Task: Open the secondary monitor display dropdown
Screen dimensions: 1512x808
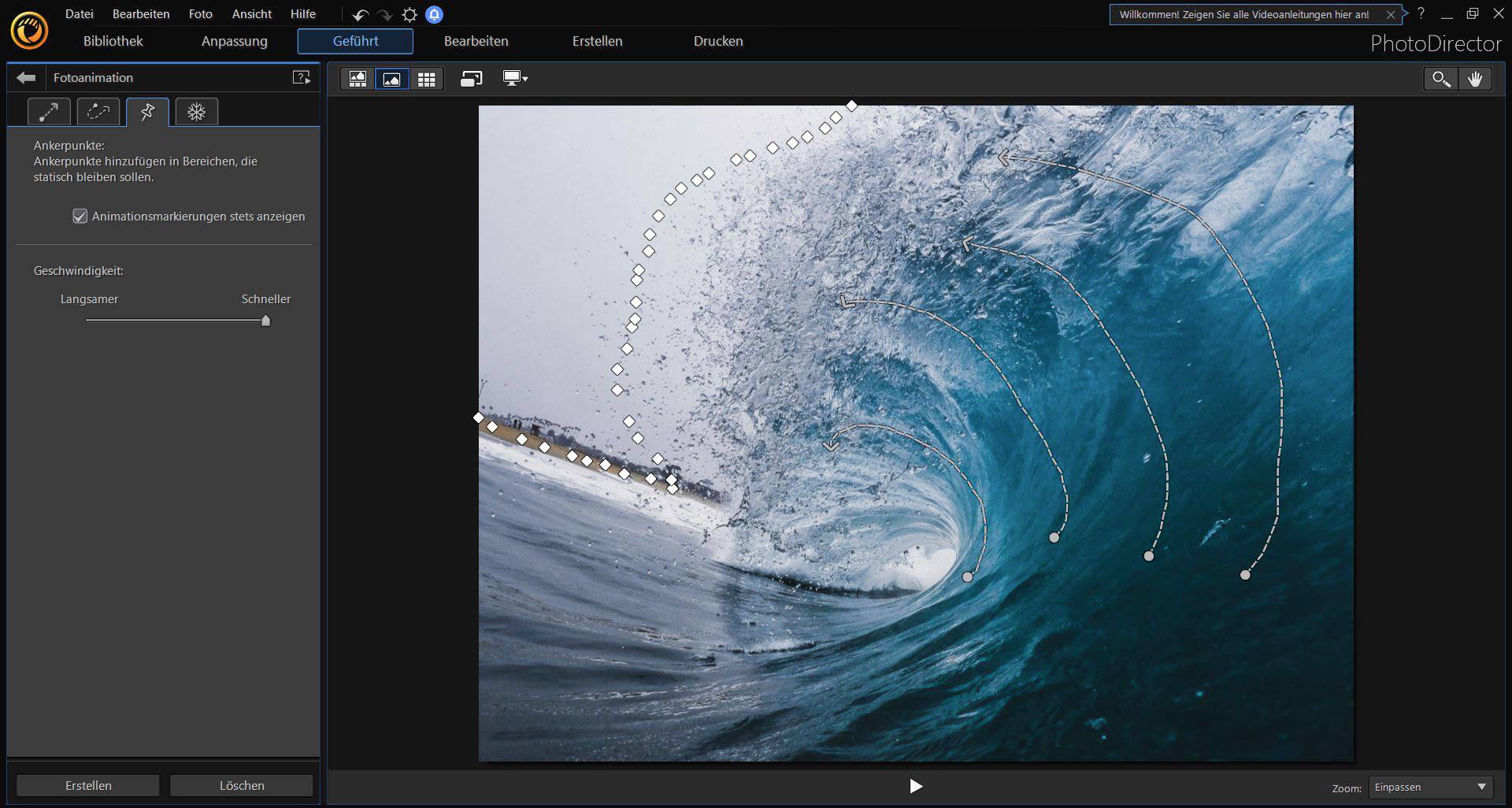Action: click(x=515, y=79)
